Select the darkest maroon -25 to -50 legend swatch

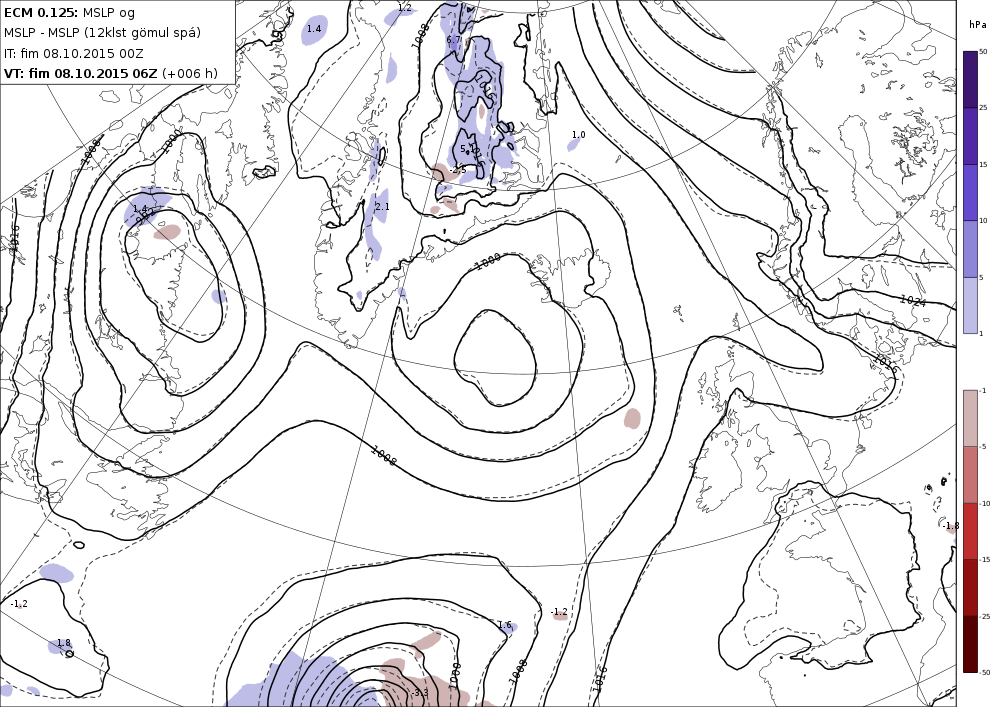click(970, 644)
